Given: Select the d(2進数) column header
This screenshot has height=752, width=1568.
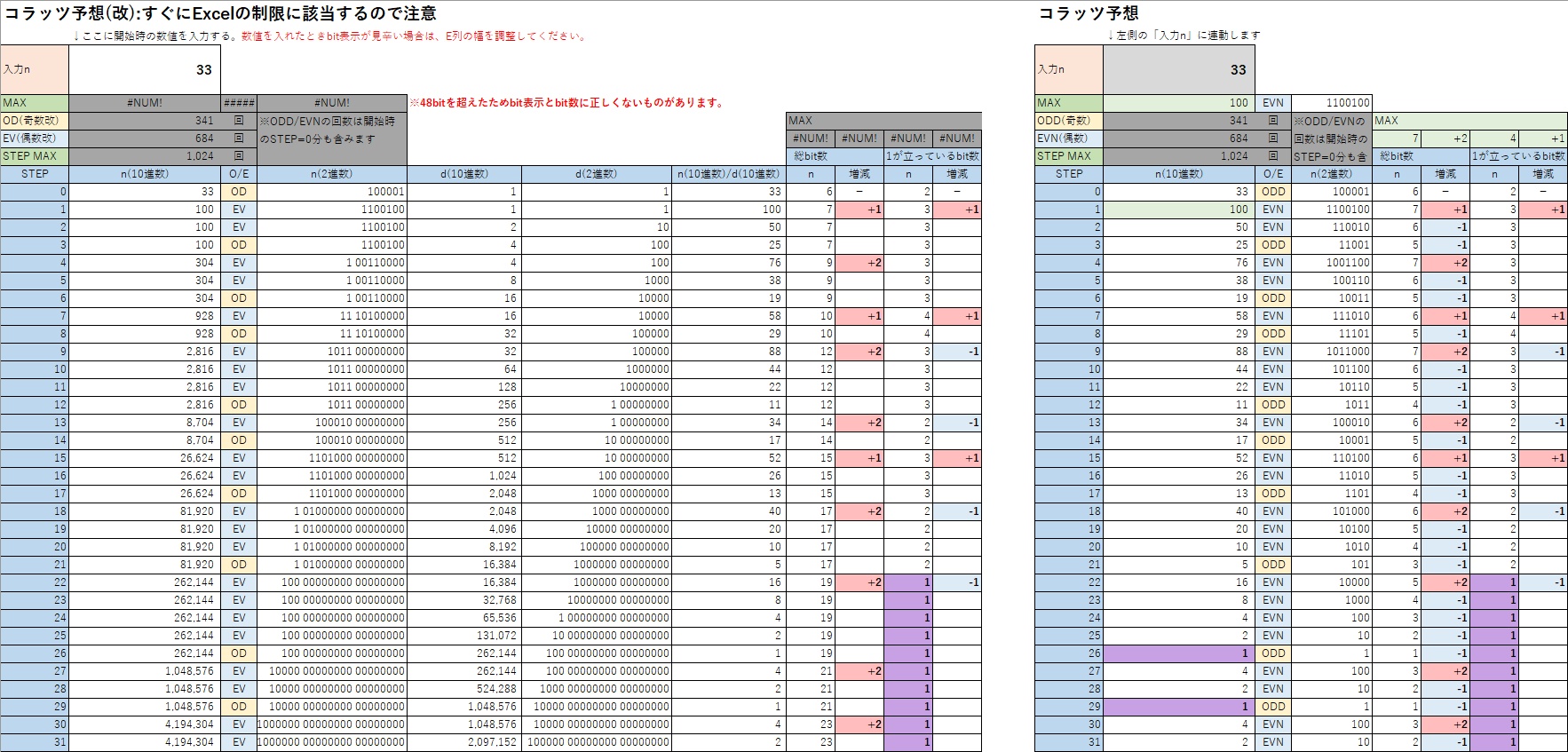Looking at the screenshot, I should click(x=597, y=174).
